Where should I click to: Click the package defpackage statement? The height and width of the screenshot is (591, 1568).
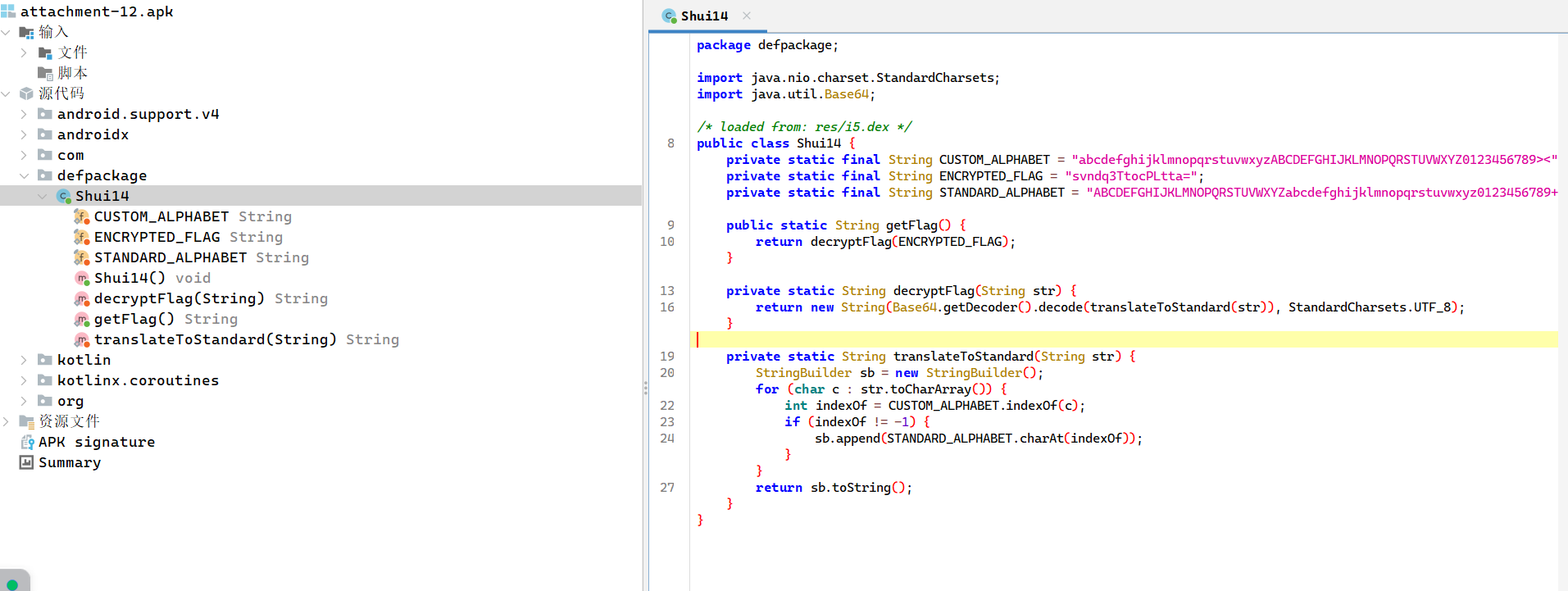click(x=767, y=45)
